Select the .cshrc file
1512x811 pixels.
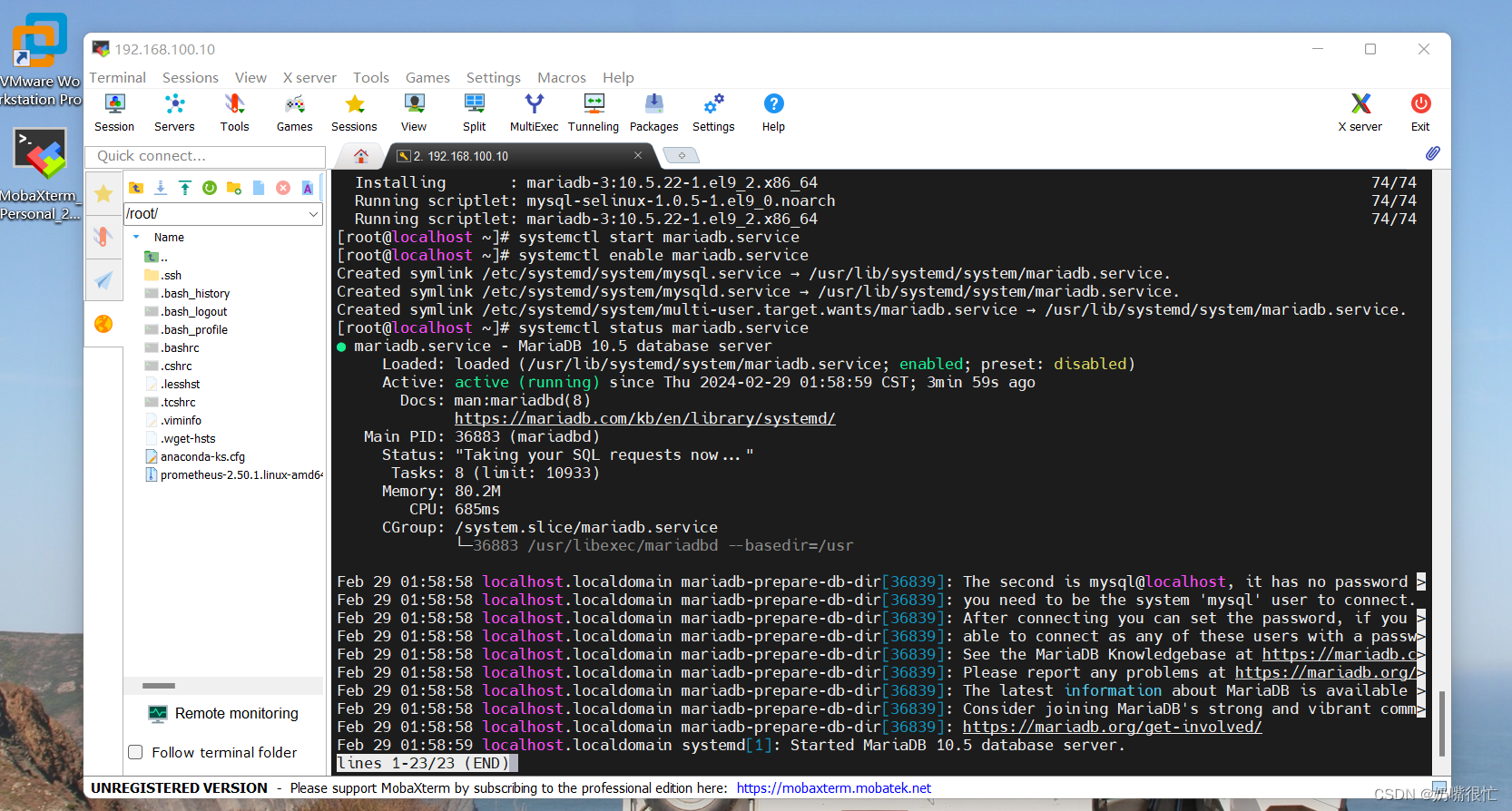(169, 366)
